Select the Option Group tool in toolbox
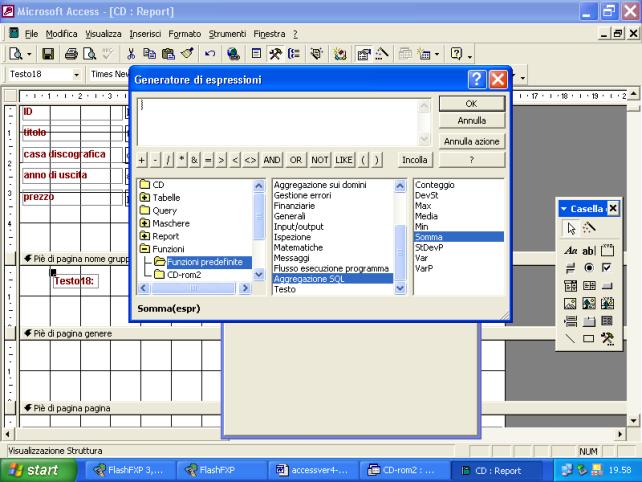Image resolution: width=642 pixels, height=482 pixels. (607, 250)
